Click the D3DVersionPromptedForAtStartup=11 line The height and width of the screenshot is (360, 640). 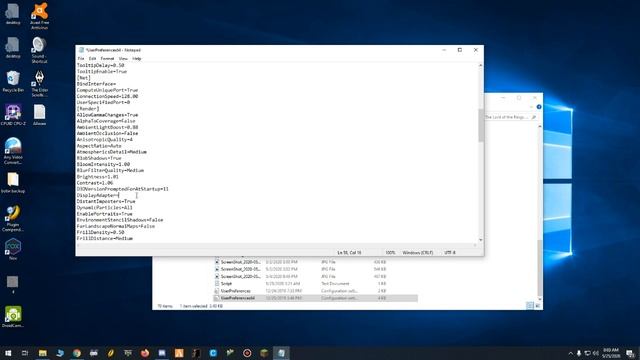[122, 189]
